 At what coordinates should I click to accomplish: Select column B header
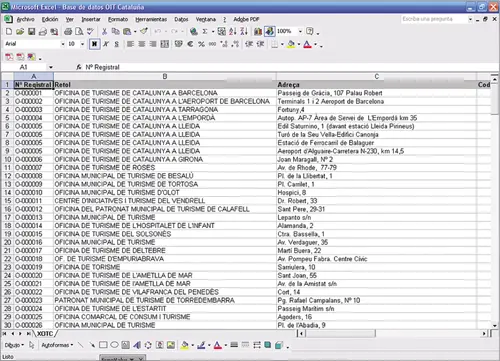point(165,76)
